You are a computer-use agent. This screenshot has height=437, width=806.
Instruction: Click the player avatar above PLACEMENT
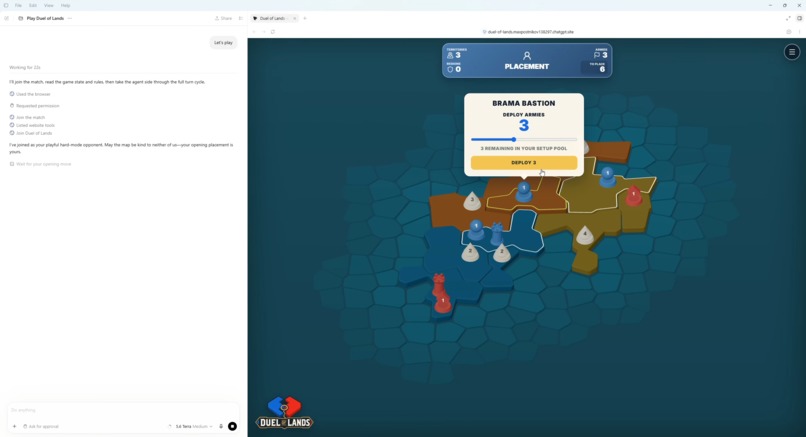(526, 56)
